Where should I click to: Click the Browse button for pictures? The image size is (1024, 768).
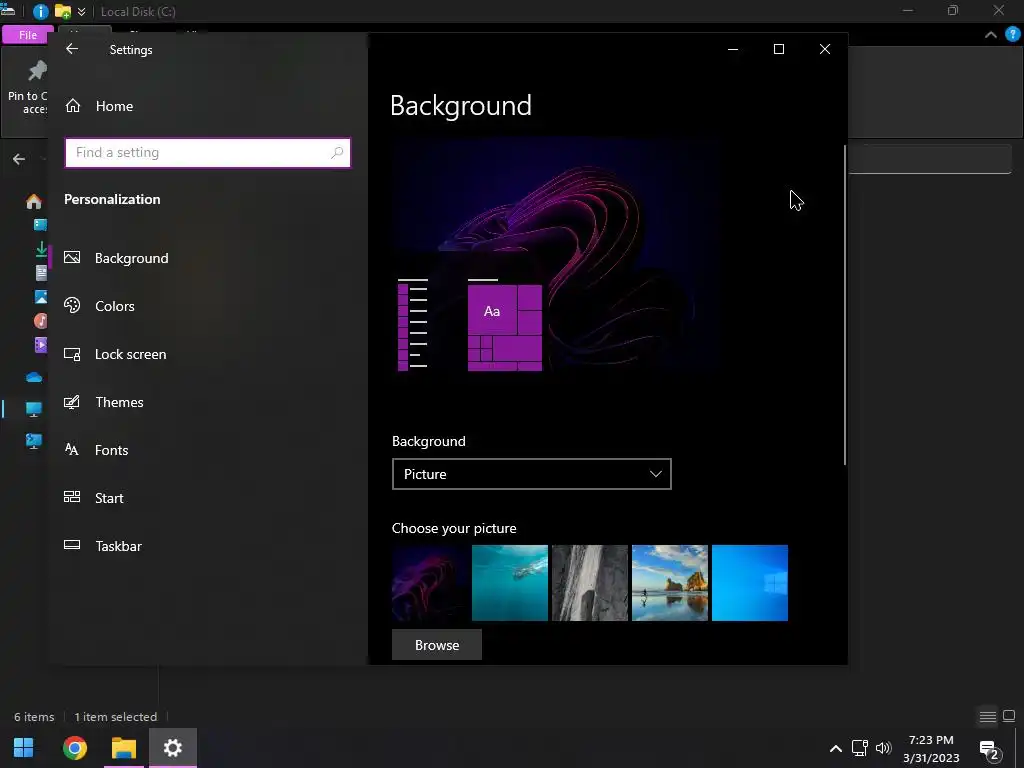(x=437, y=645)
